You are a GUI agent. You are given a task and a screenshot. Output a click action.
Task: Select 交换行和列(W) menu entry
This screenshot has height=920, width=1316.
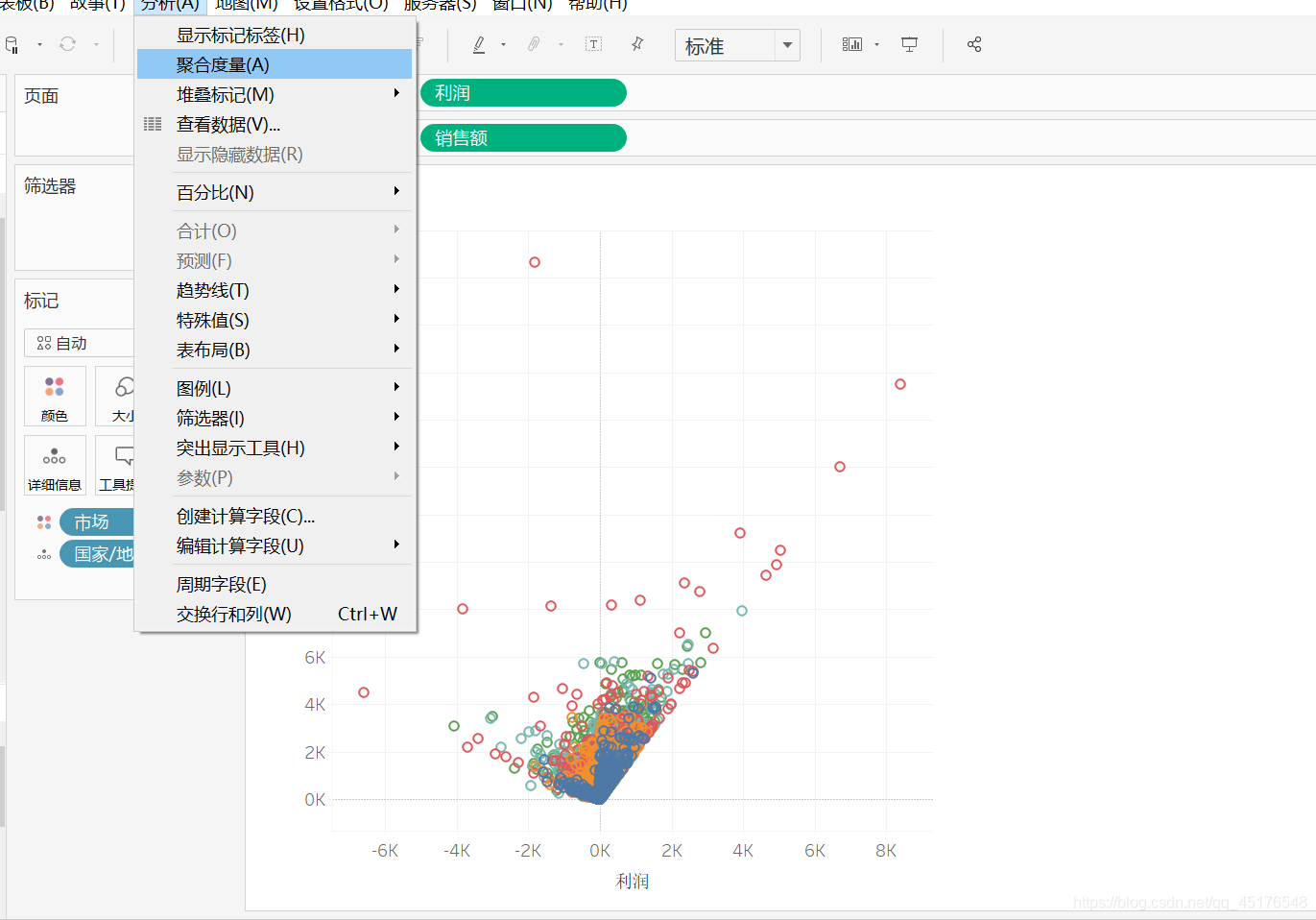[275, 614]
